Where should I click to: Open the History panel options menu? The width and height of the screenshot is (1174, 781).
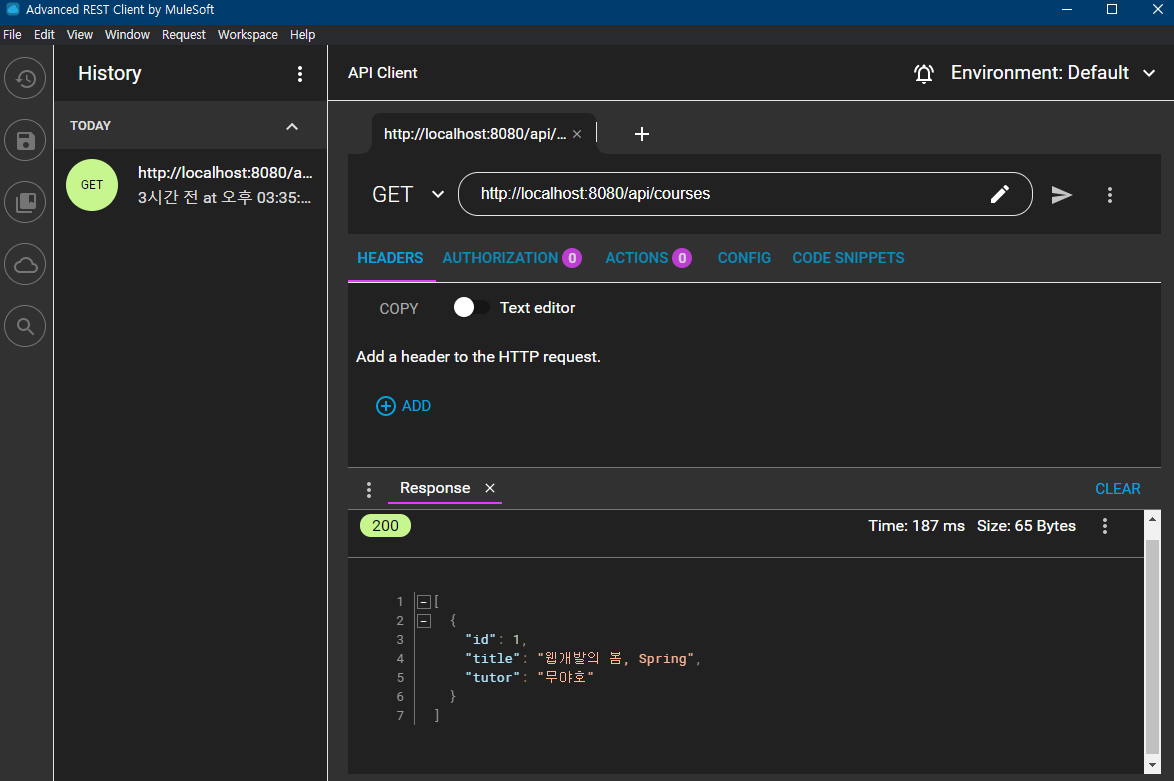coord(299,73)
